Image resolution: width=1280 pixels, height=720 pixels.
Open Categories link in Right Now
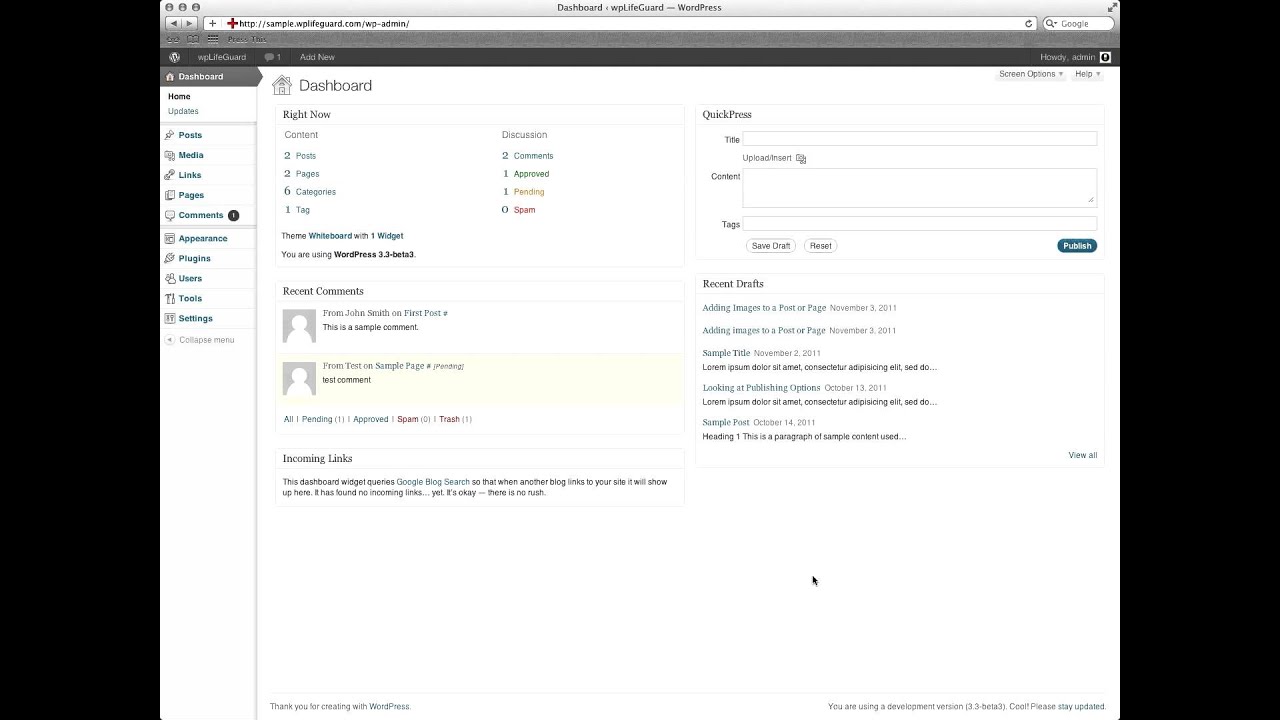coord(316,192)
